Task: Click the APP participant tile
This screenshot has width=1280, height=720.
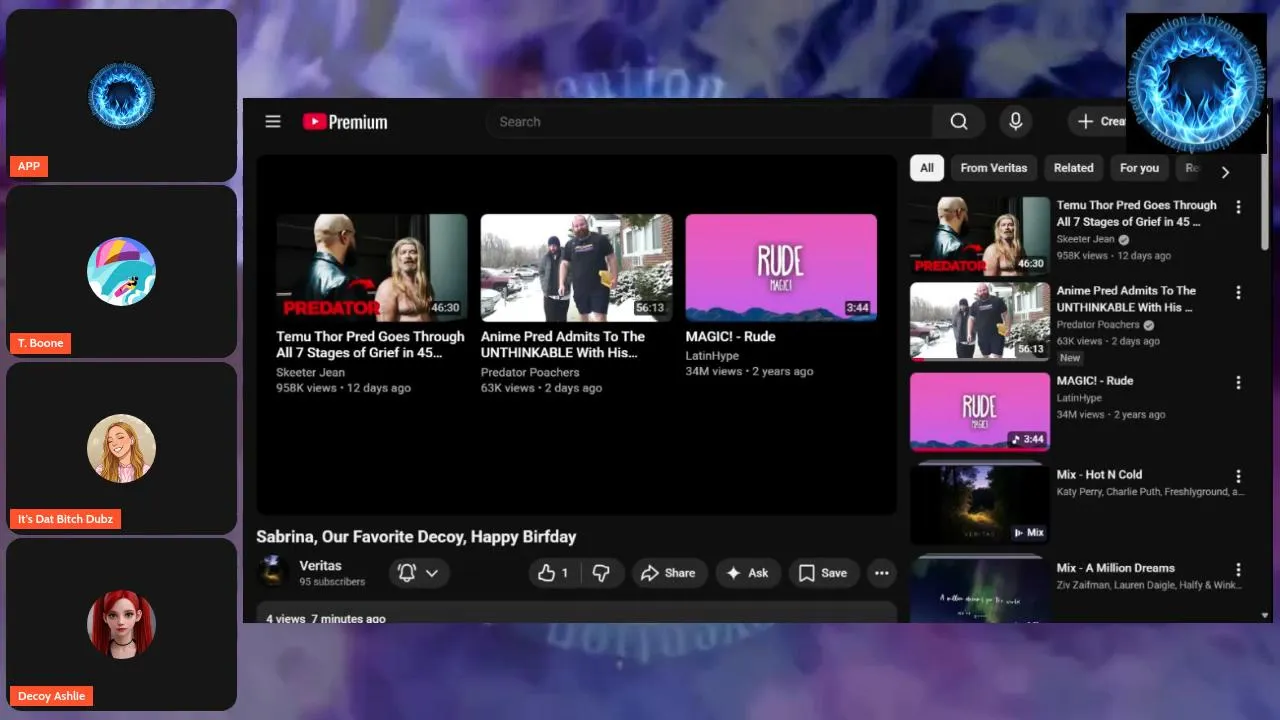Action: [121, 95]
